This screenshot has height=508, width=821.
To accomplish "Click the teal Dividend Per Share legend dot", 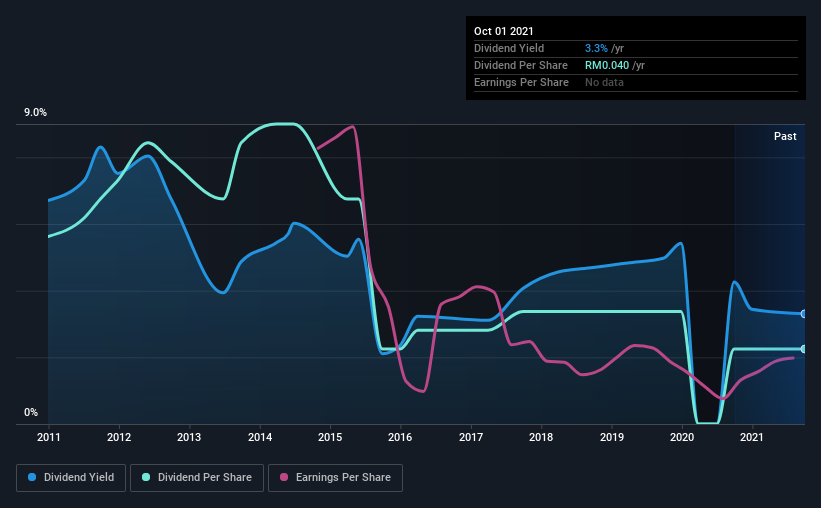I will tap(146, 477).
